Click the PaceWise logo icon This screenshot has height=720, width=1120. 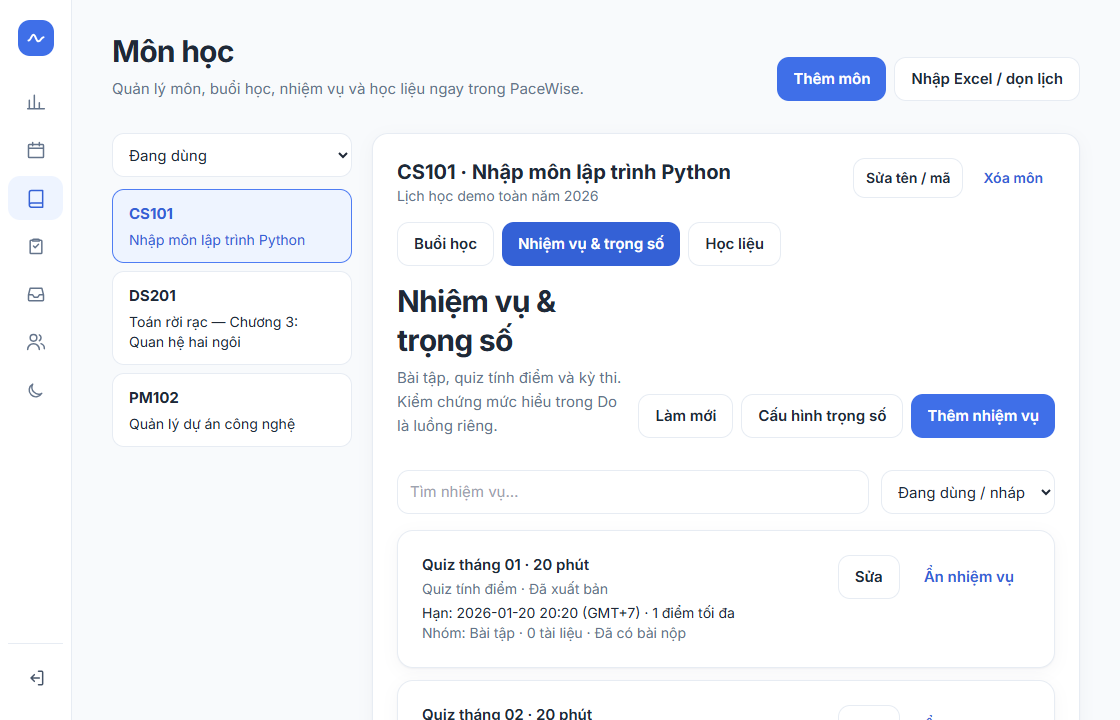[x=36, y=38]
